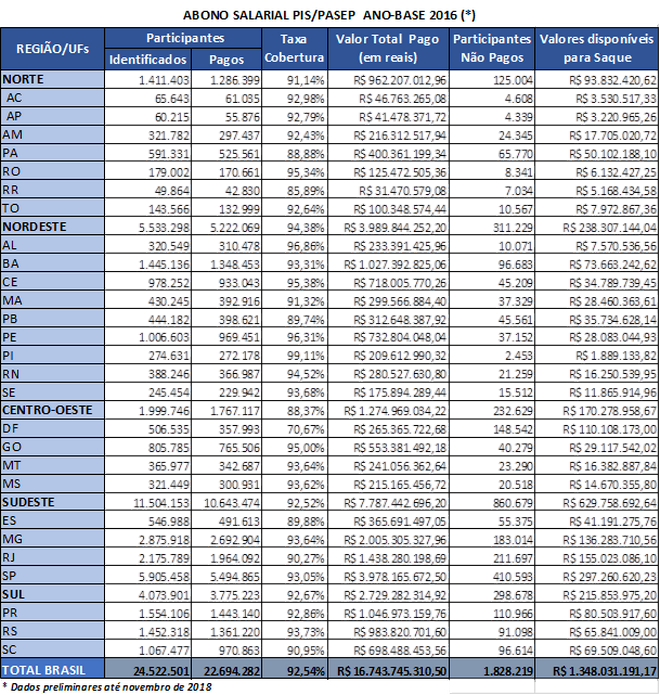The width and height of the screenshot is (660, 695).
Task: Click the SUL region row label
Action: pos(18,593)
